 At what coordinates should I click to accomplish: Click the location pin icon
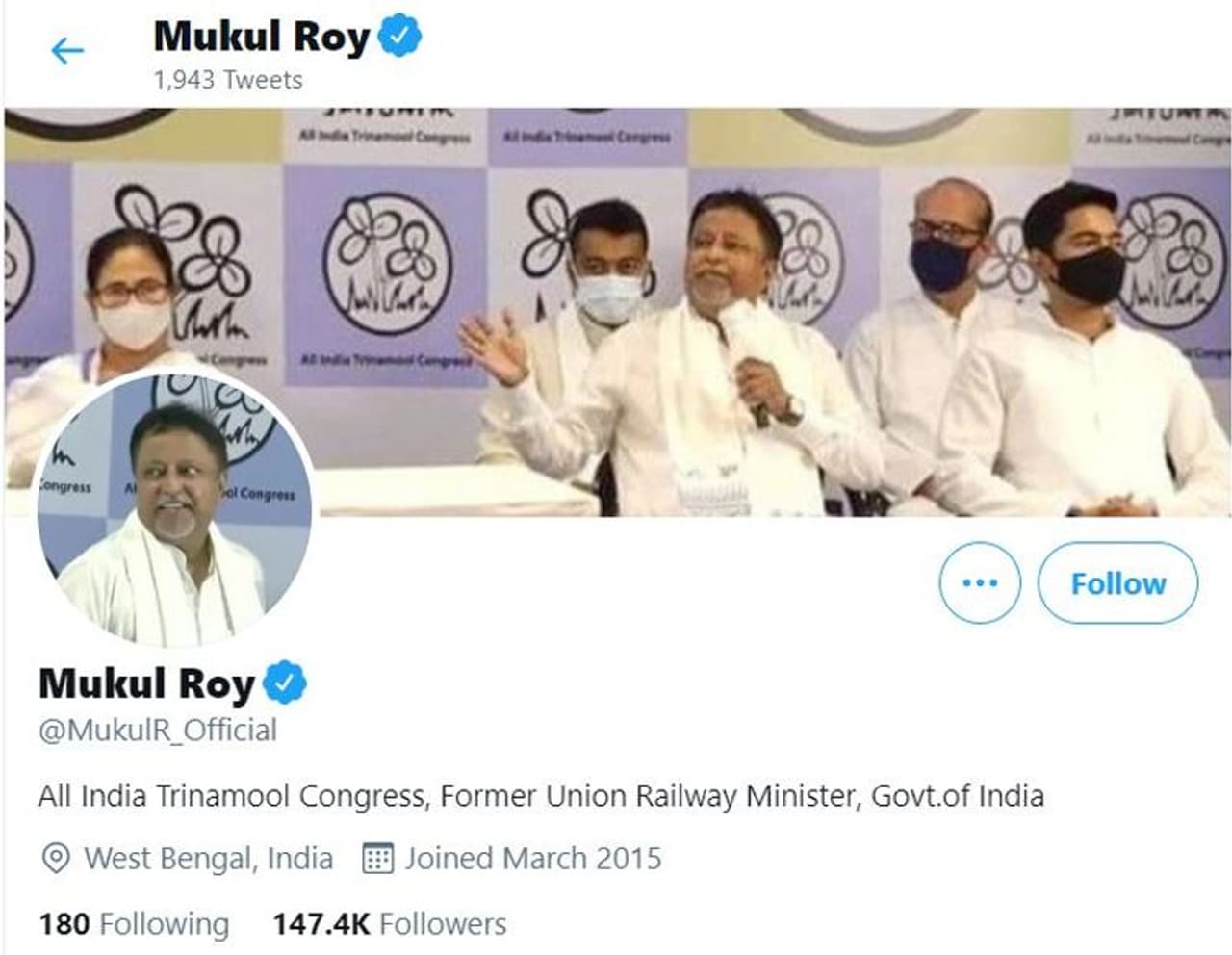point(57,858)
